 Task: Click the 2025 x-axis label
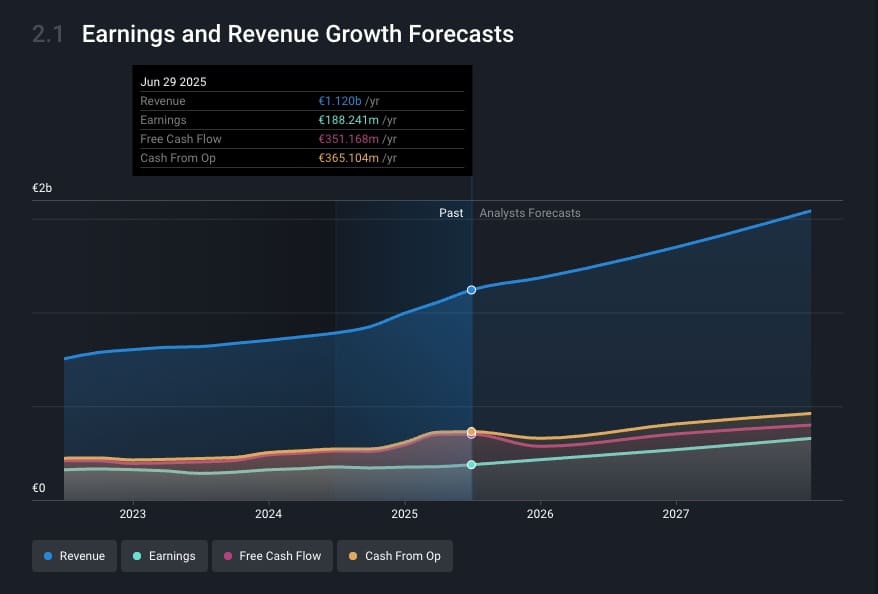pos(404,514)
